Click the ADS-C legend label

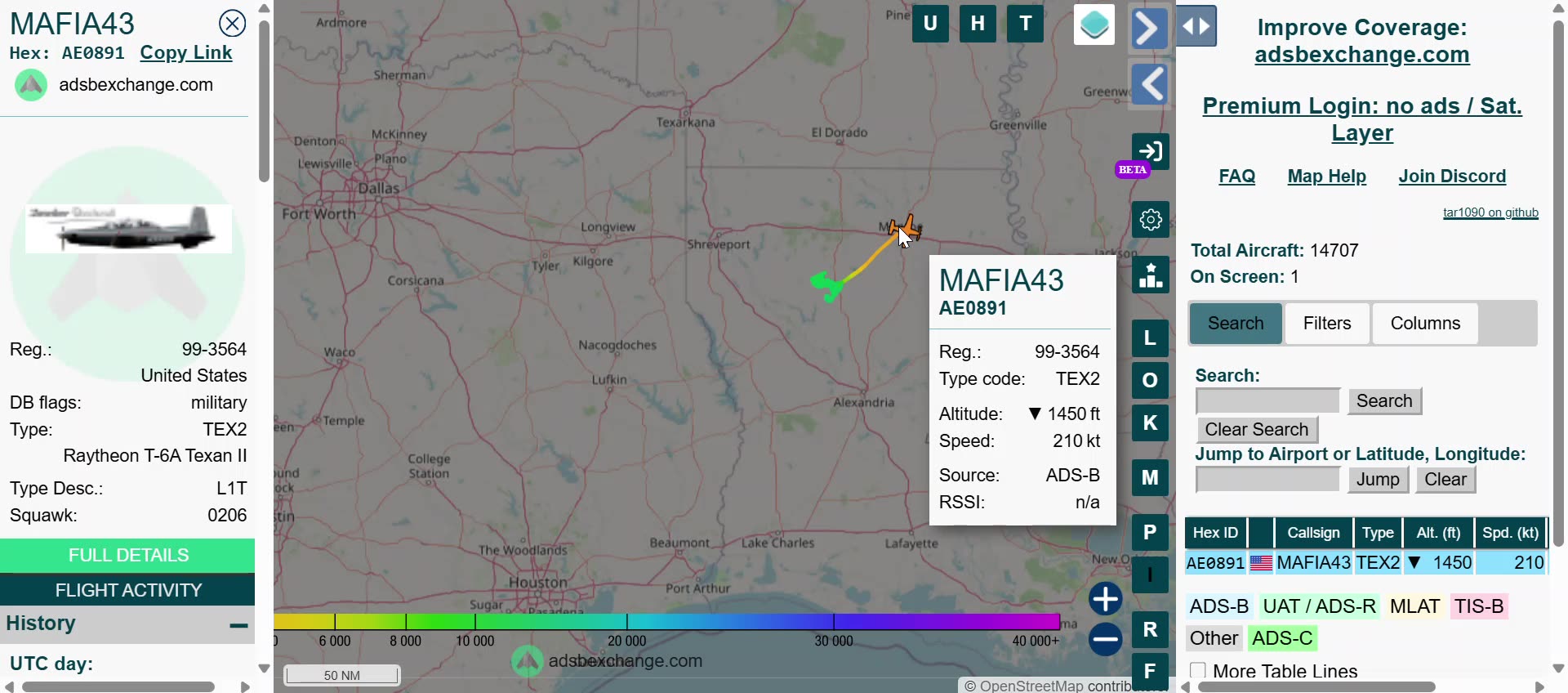[1282, 638]
